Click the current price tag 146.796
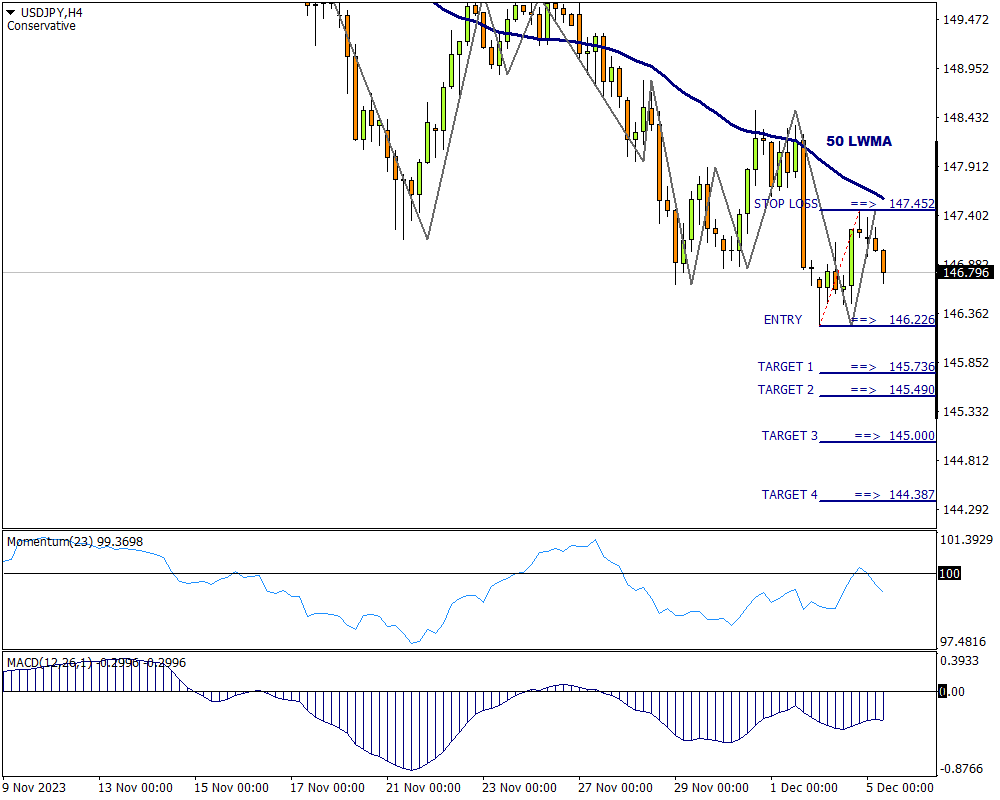 (966, 272)
